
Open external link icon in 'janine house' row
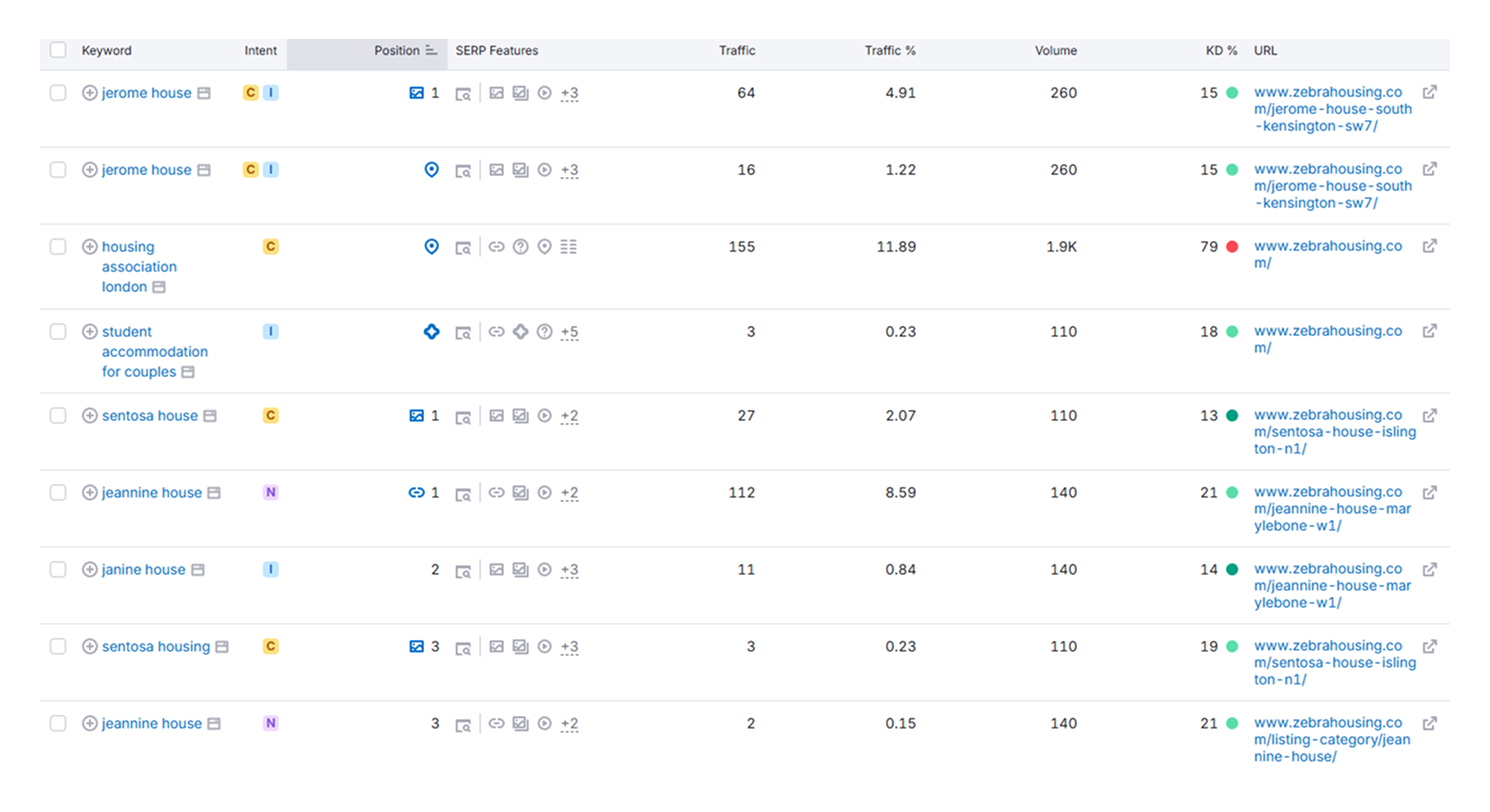click(x=1430, y=569)
